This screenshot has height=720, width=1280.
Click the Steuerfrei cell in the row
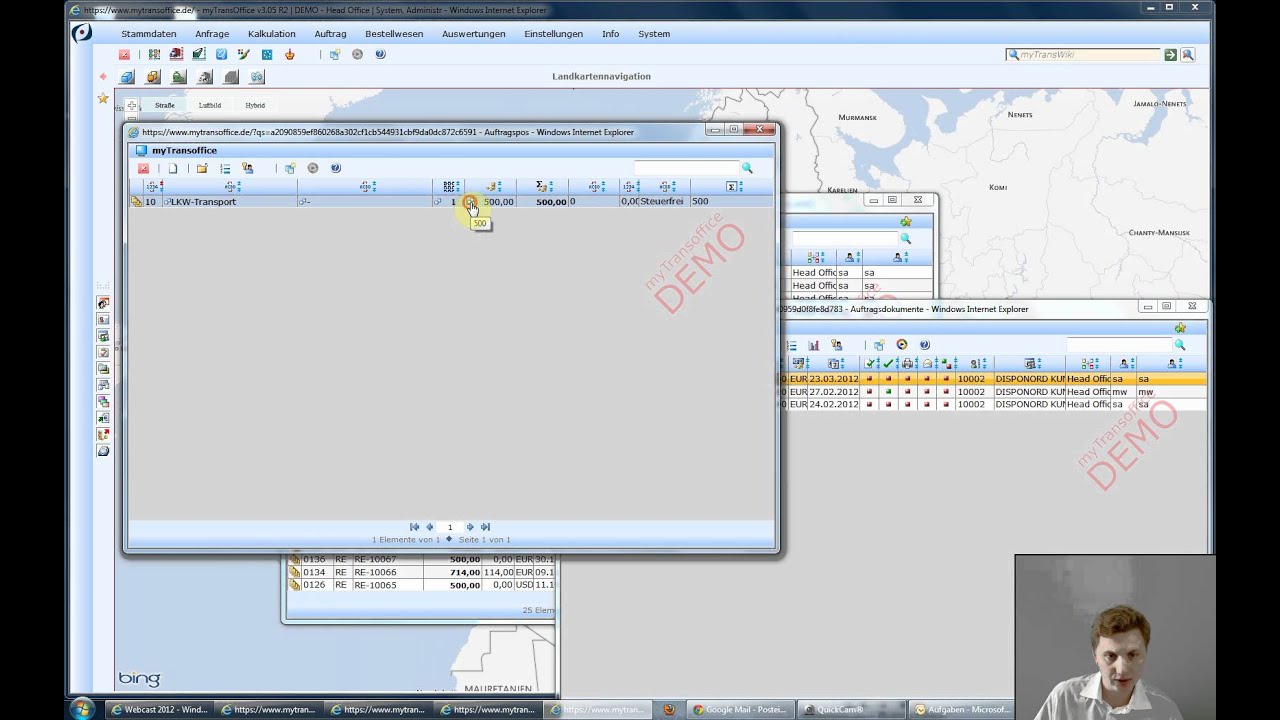tap(662, 202)
